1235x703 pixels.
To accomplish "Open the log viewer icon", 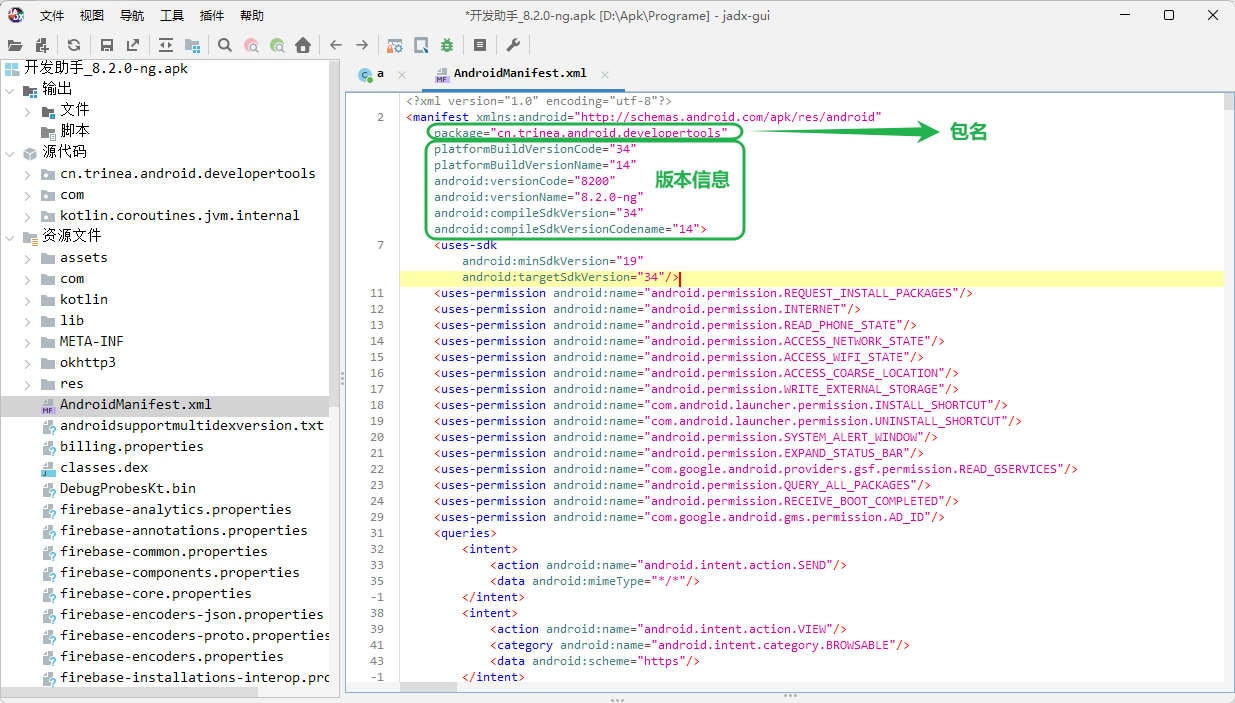I will 480,45.
